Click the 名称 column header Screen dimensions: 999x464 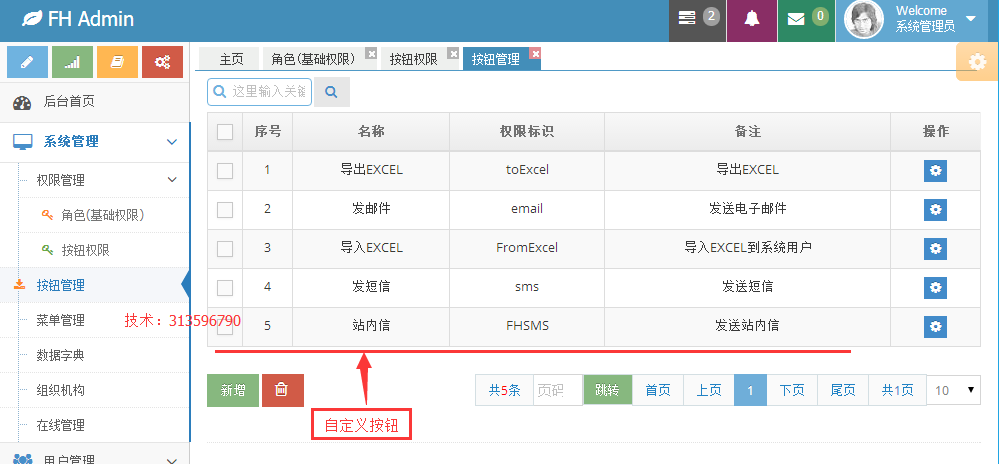(371, 131)
